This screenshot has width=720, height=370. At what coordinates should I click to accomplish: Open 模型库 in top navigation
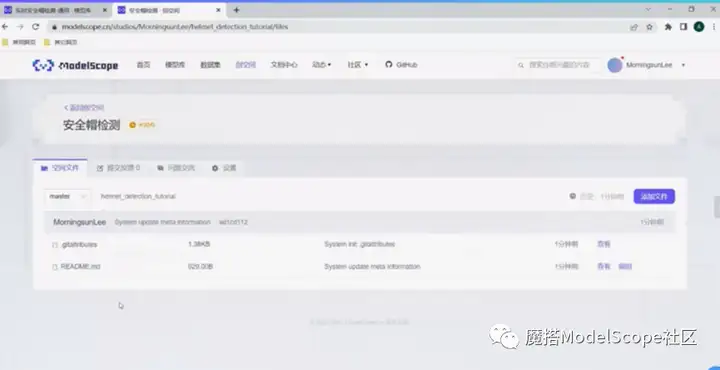click(175, 65)
